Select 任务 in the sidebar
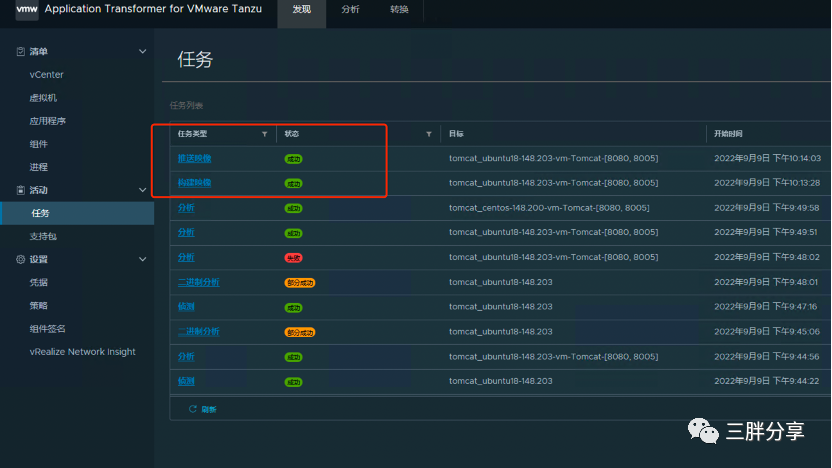Viewport: 832px width, 468px height. click(77, 213)
